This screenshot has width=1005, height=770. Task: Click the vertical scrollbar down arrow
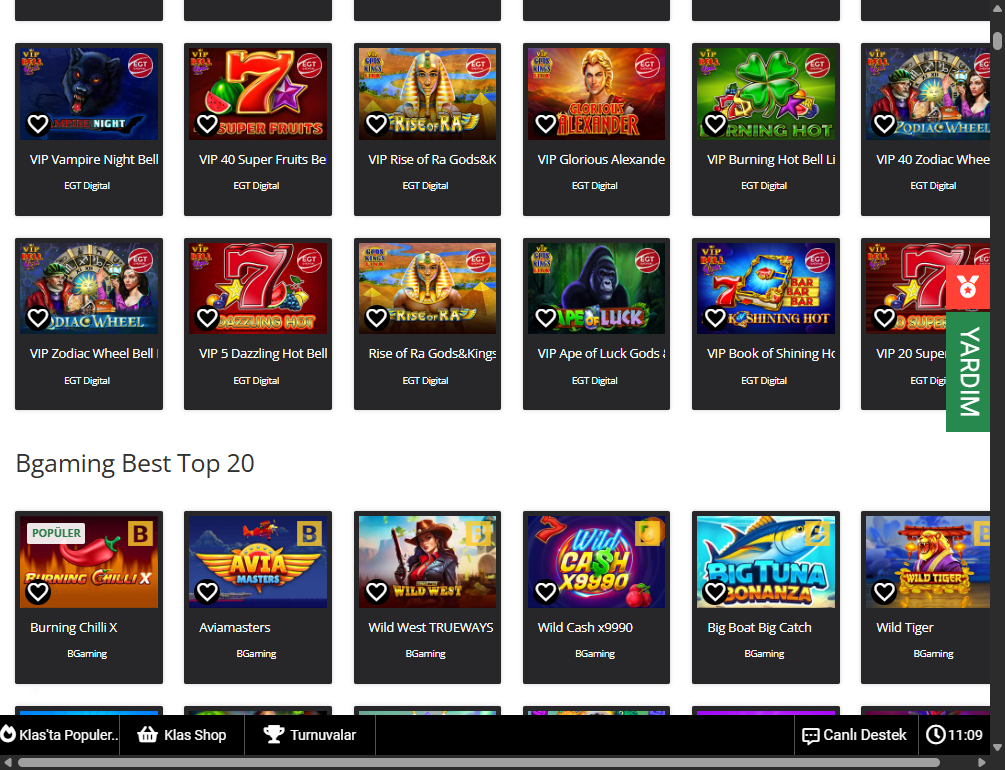coord(997,748)
